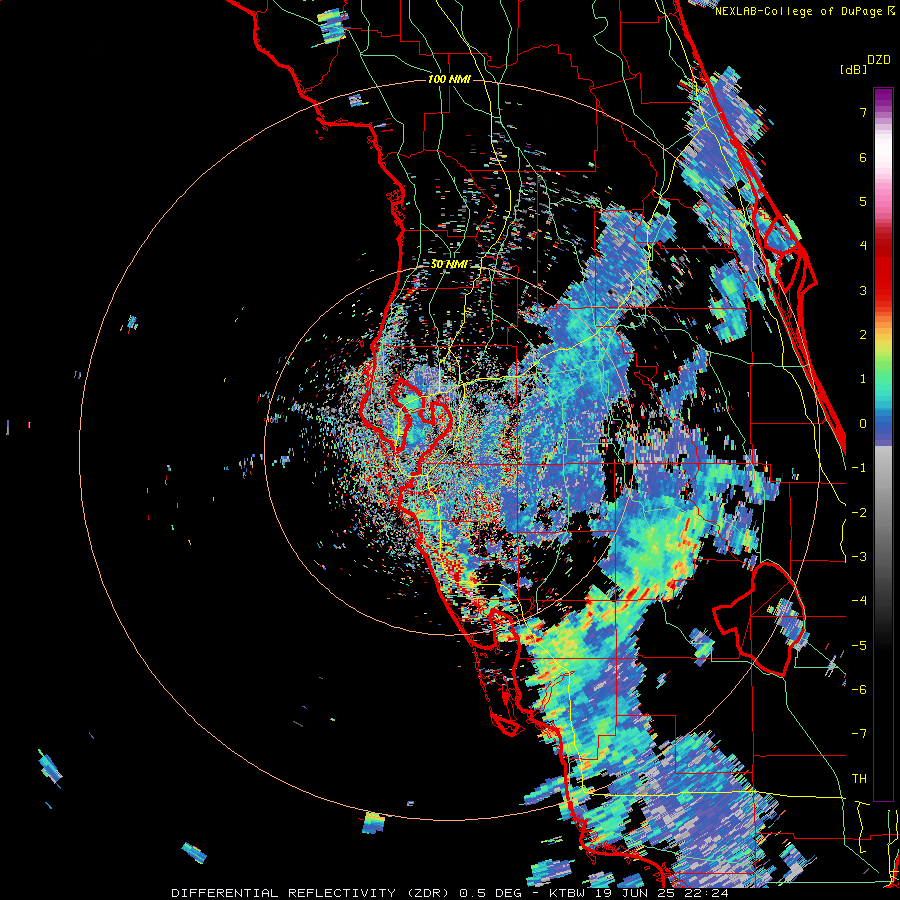Click the 0 dB colorbar label
900x900 pixels.
point(863,424)
